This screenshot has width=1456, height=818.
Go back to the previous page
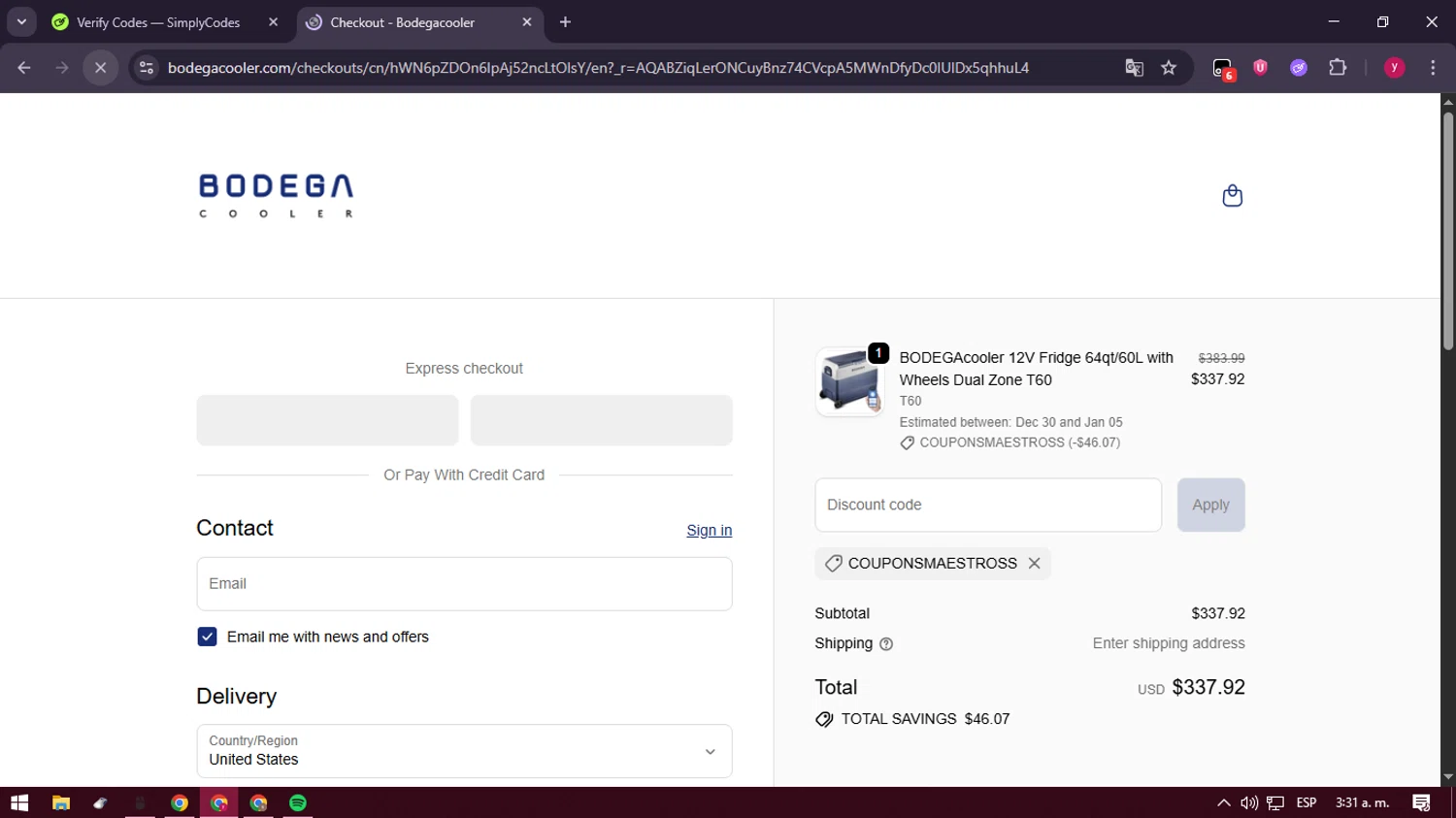24,68
